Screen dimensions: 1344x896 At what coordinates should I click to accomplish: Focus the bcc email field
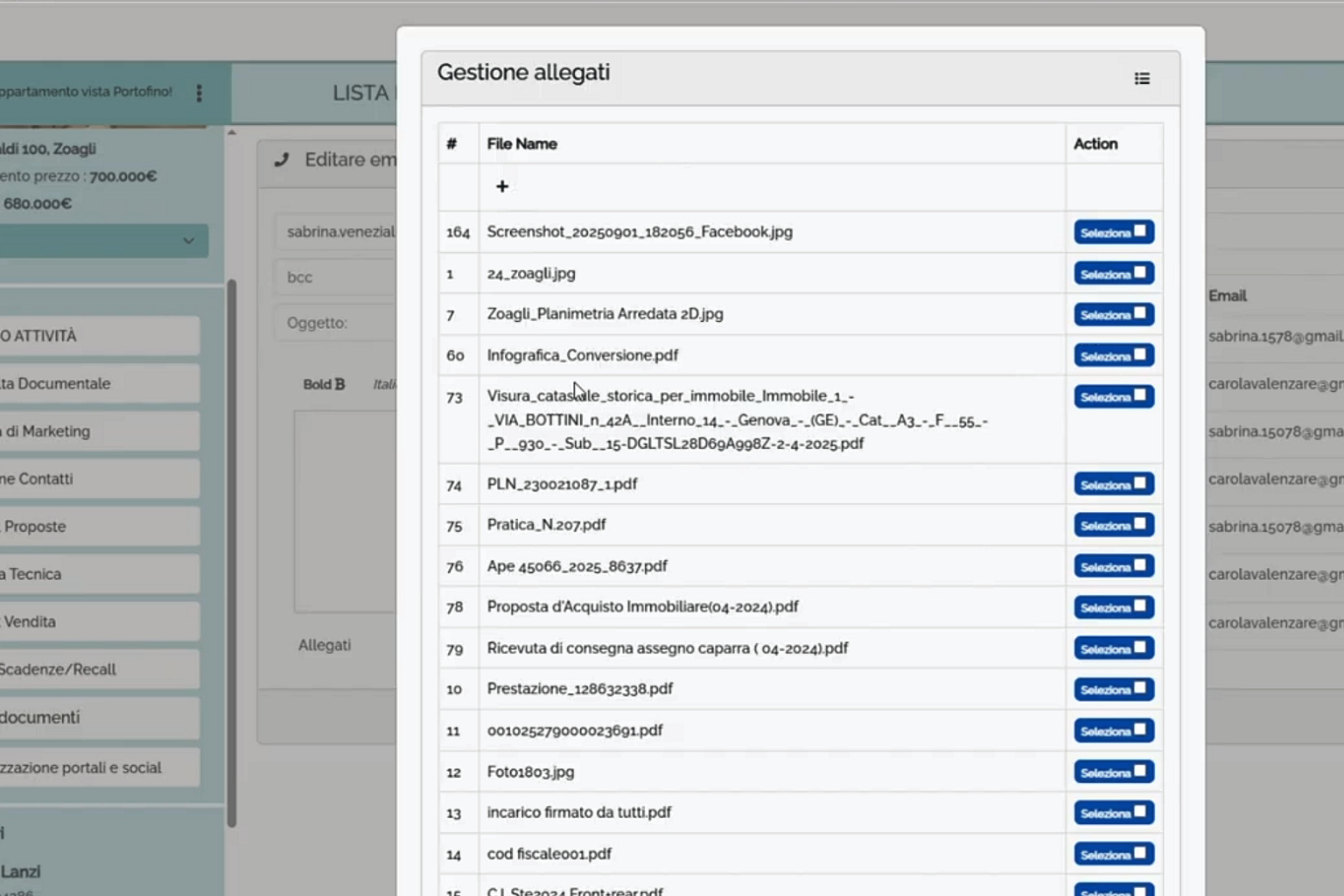(336, 277)
